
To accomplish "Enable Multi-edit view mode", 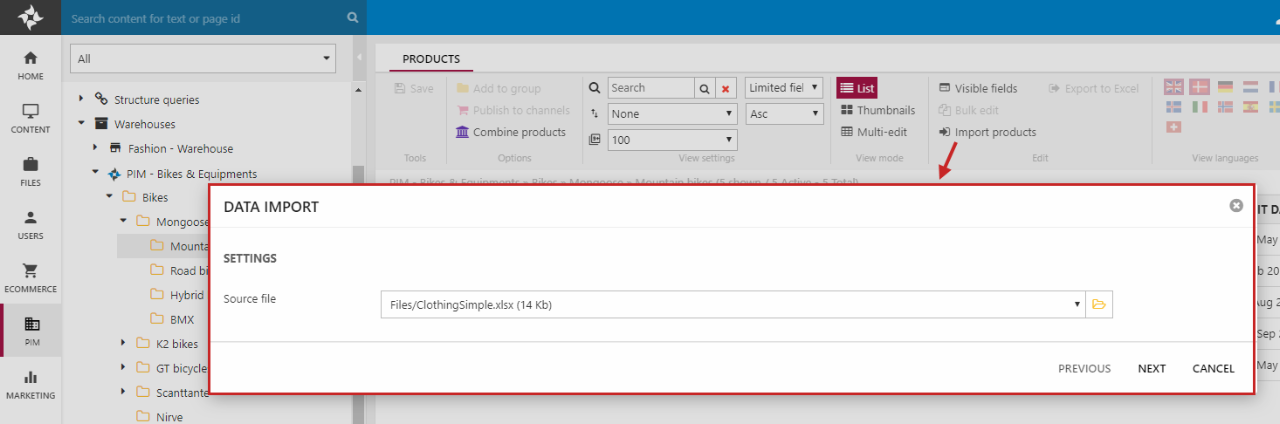I will (874, 132).
